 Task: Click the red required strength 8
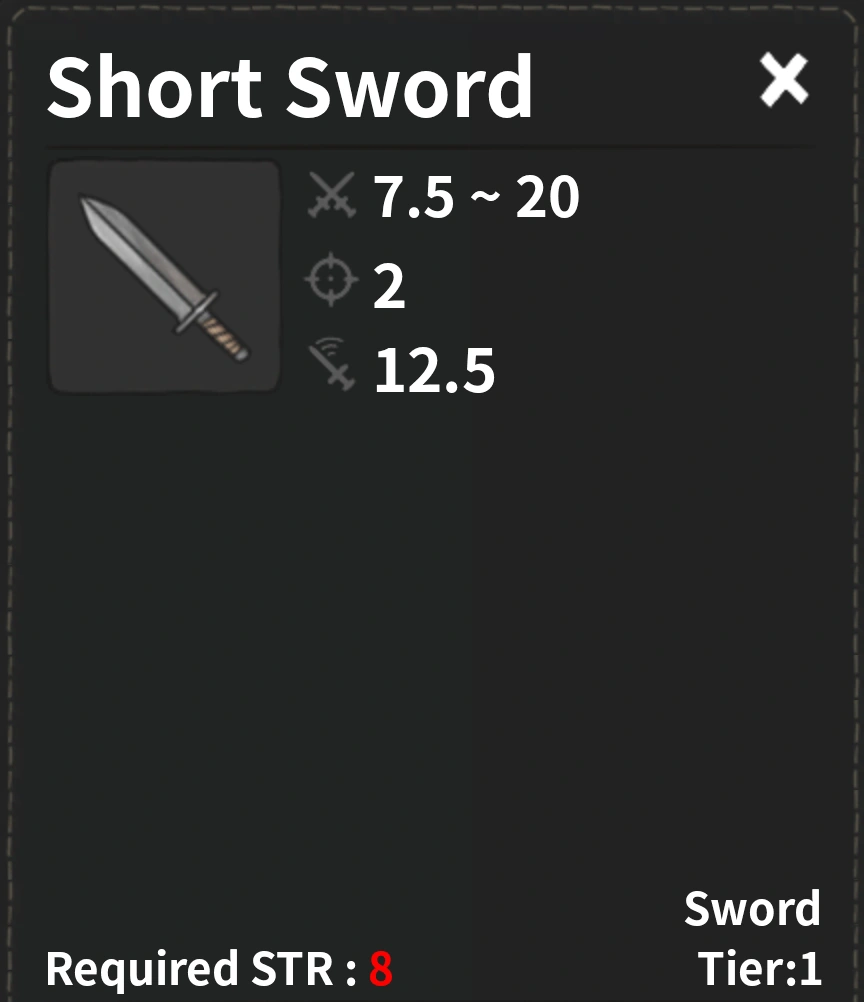coord(380,969)
